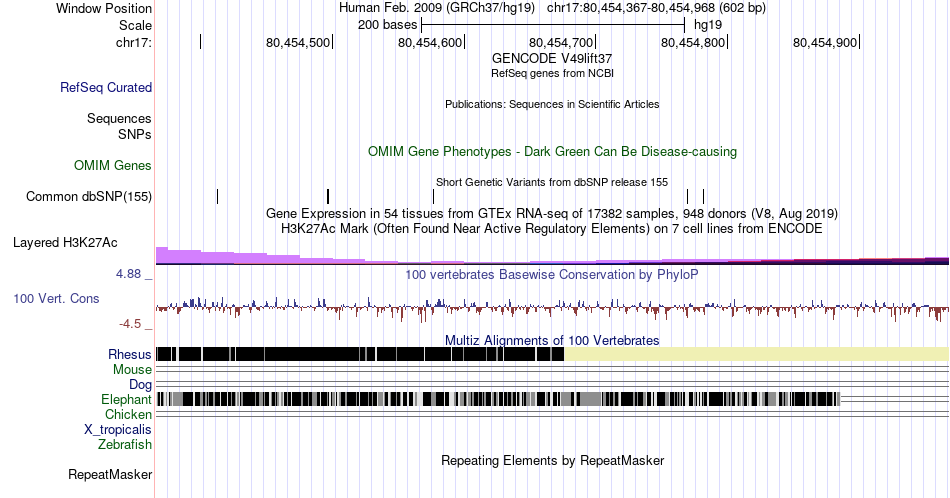The width and height of the screenshot is (950, 498).
Task: Open the OMIM Genes track label
Action: click(x=113, y=165)
